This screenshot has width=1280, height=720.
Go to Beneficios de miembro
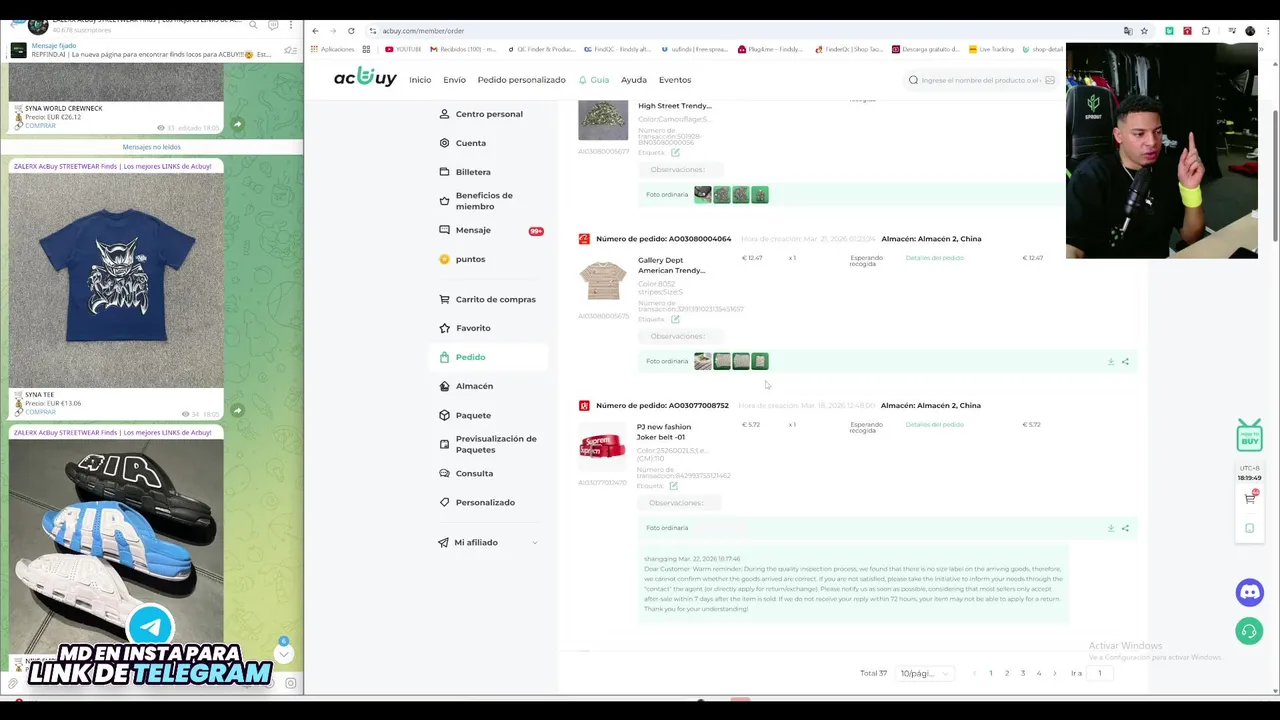[484, 201]
